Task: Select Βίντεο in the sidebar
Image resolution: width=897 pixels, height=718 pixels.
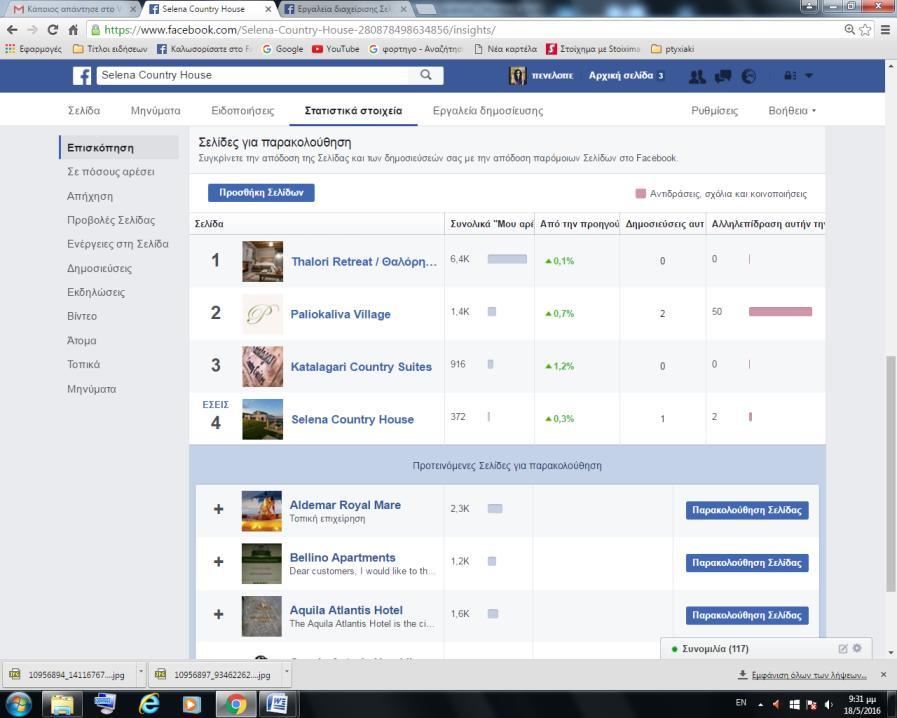Action: click(x=82, y=316)
